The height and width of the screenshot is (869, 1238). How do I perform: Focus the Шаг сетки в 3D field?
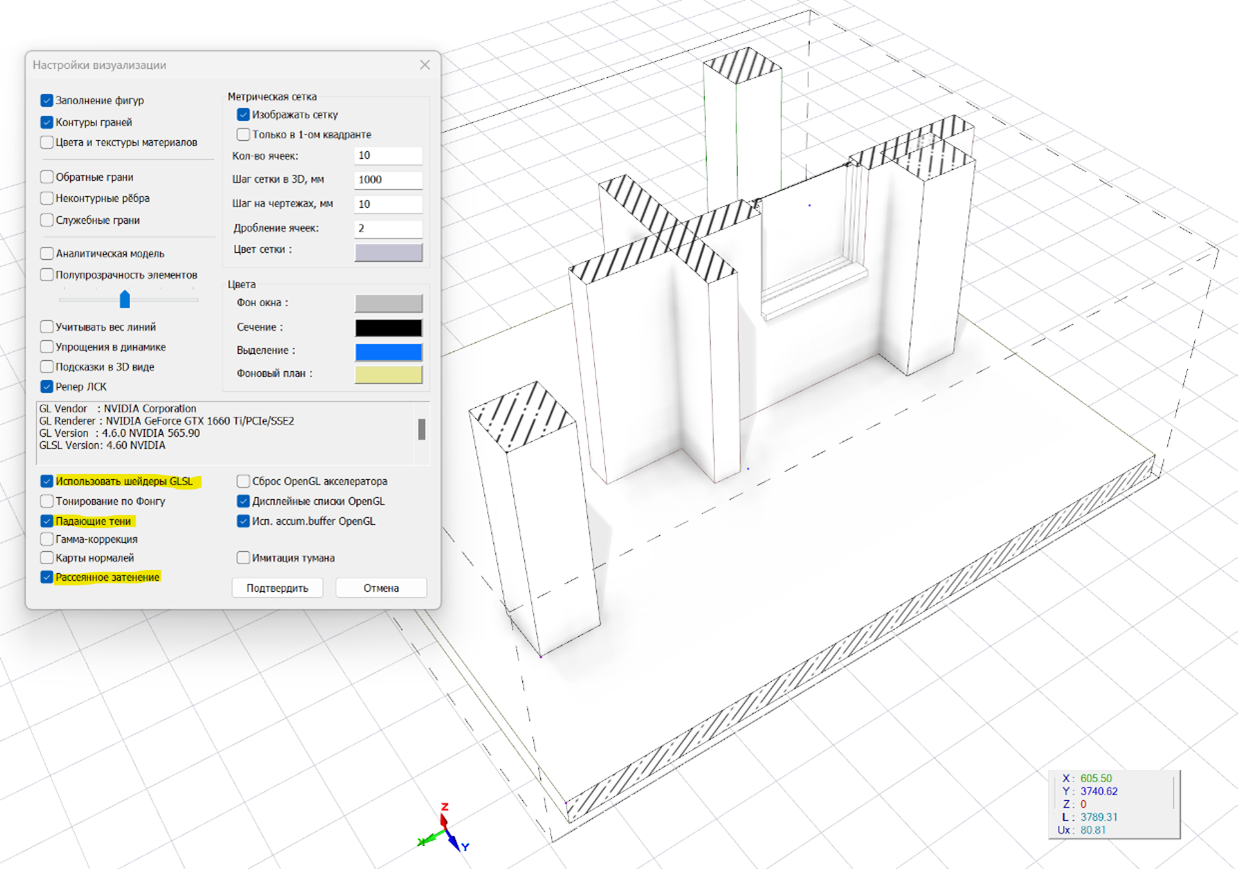tap(388, 180)
